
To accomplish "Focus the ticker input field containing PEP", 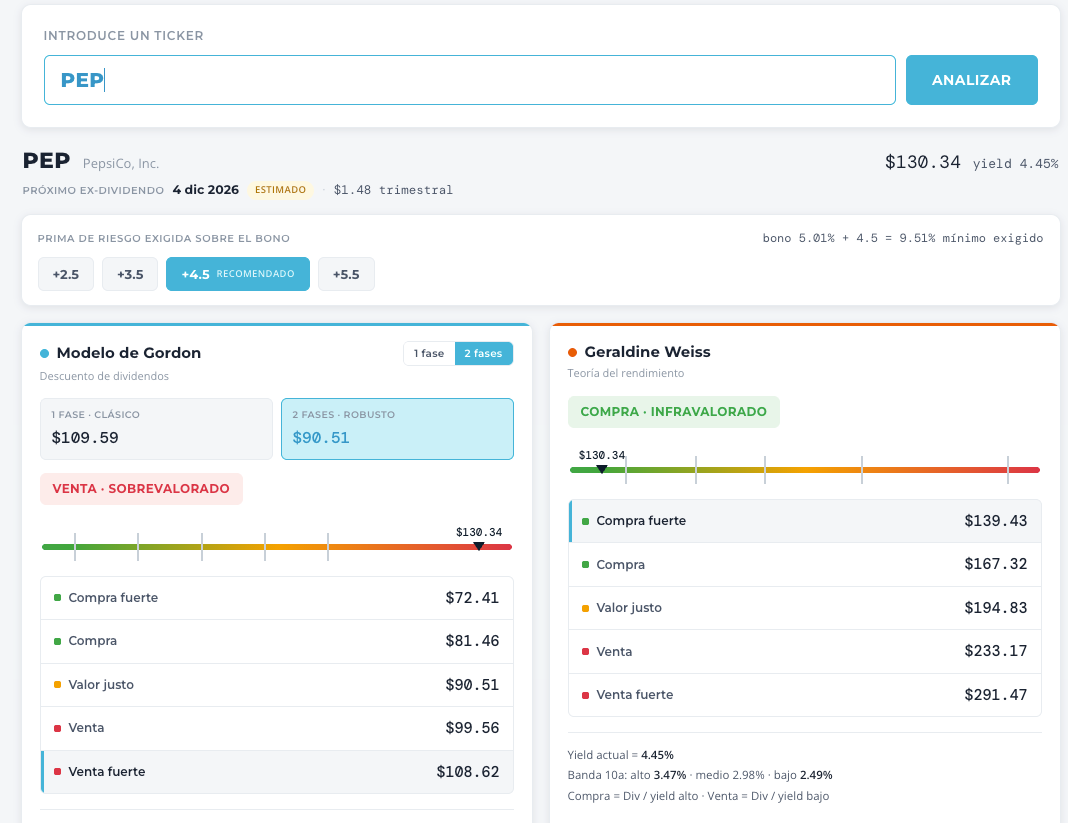I will coord(469,80).
